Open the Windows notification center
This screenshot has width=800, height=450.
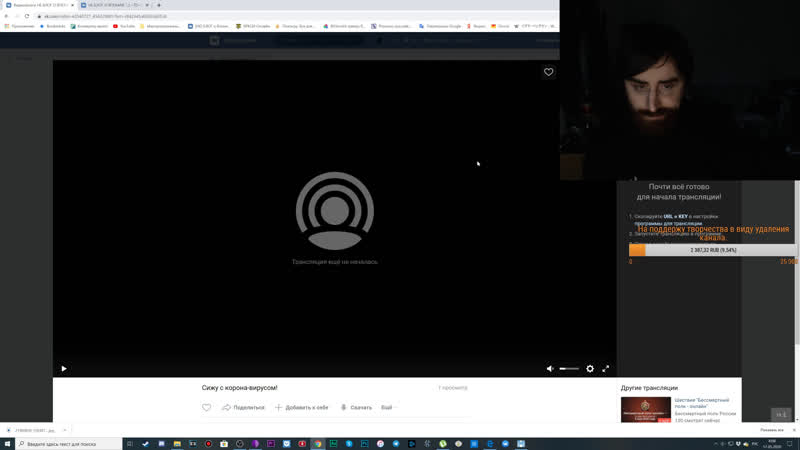click(790, 444)
